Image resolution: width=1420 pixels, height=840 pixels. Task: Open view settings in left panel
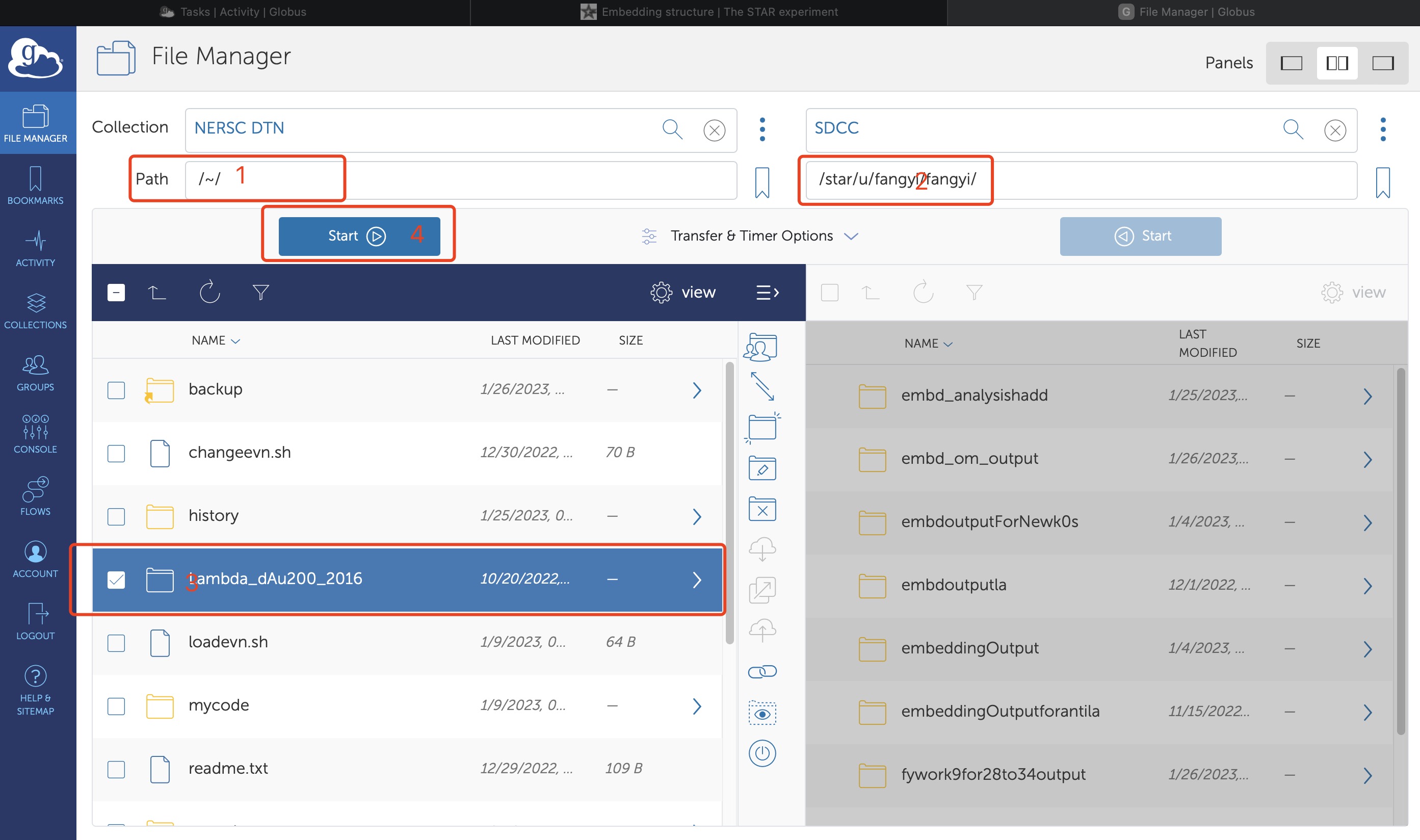(682, 292)
